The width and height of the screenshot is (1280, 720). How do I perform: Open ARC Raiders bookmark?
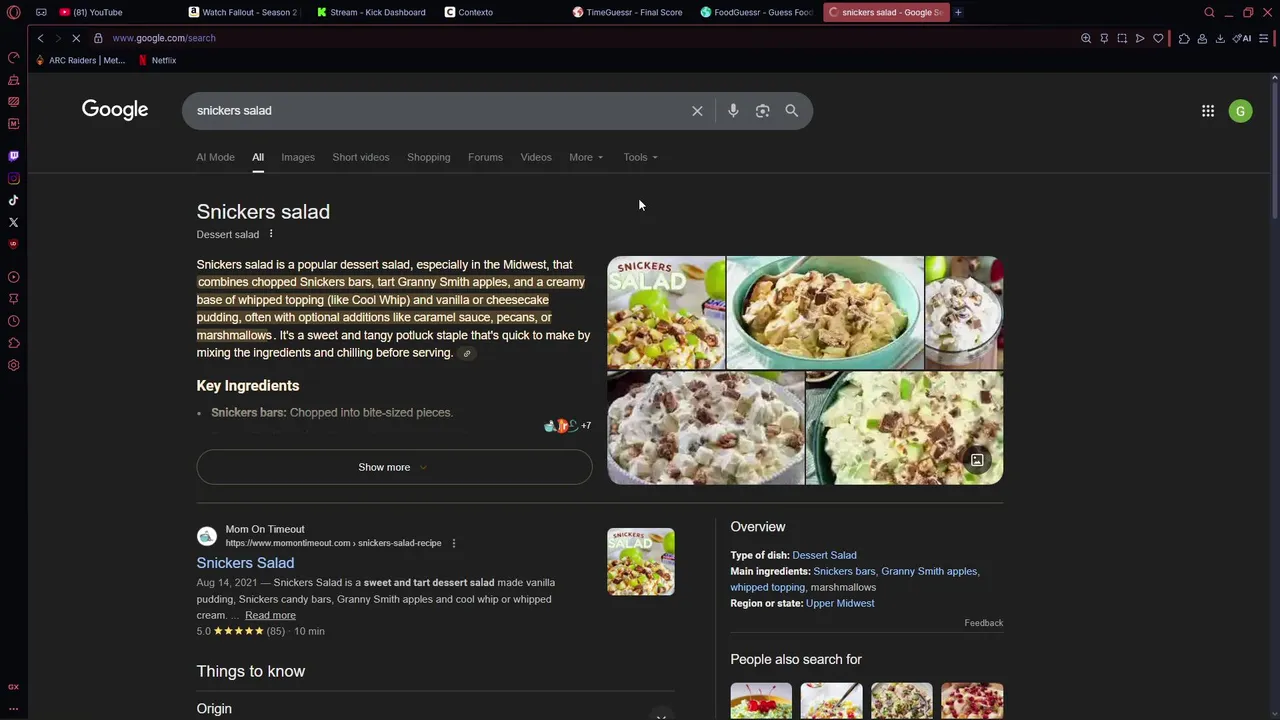79,60
